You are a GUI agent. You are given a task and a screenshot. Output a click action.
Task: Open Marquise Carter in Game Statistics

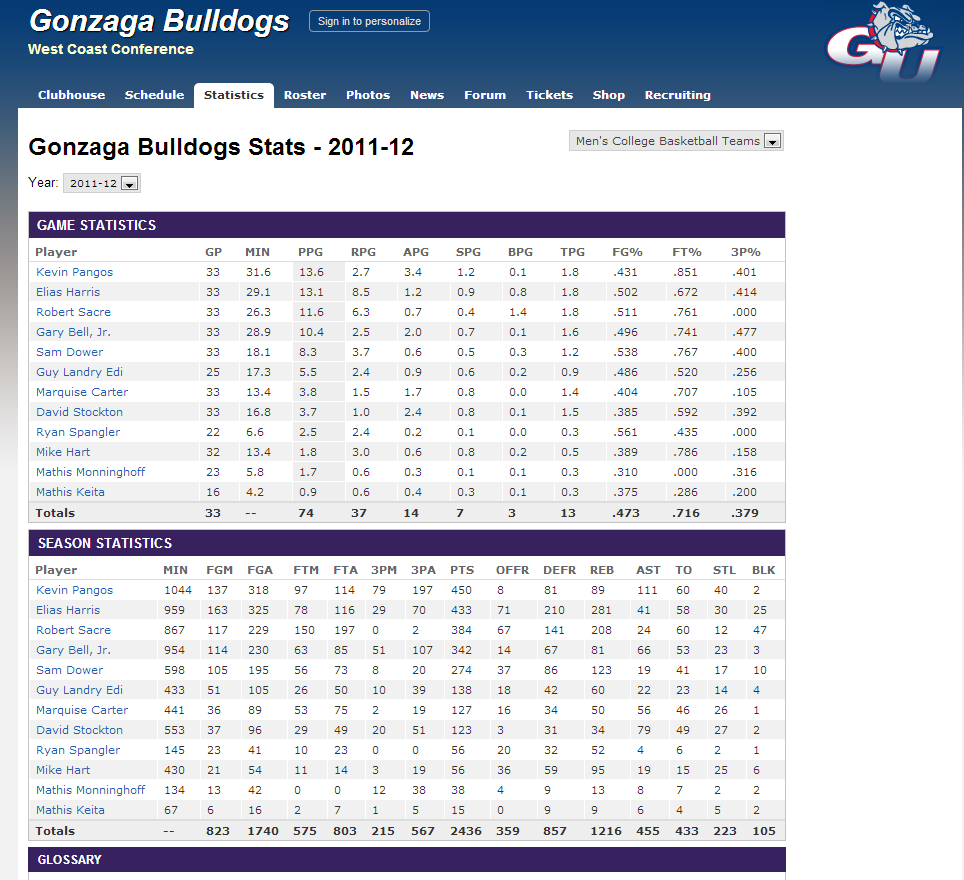[82, 392]
